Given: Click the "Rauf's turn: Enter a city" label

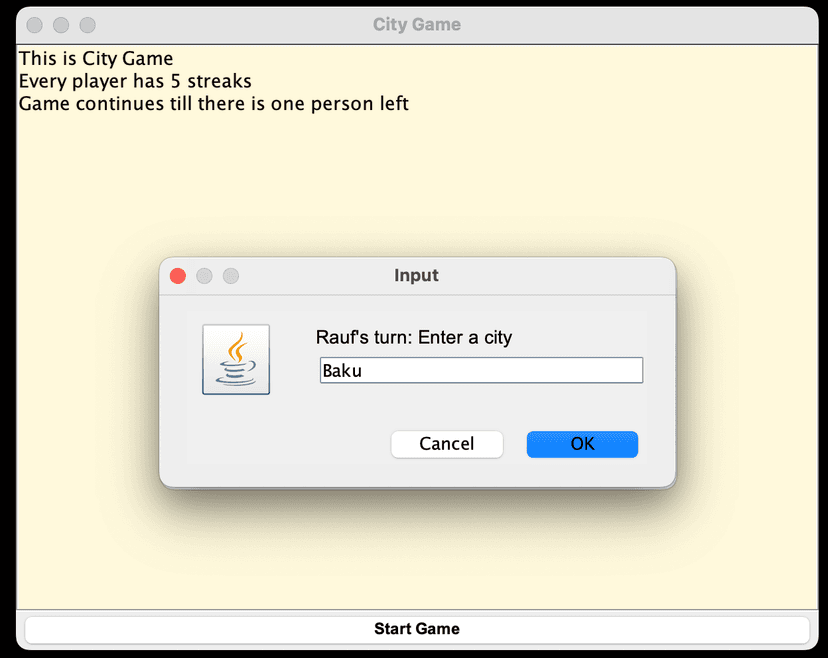Looking at the screenshot, I should pos(414,337).
